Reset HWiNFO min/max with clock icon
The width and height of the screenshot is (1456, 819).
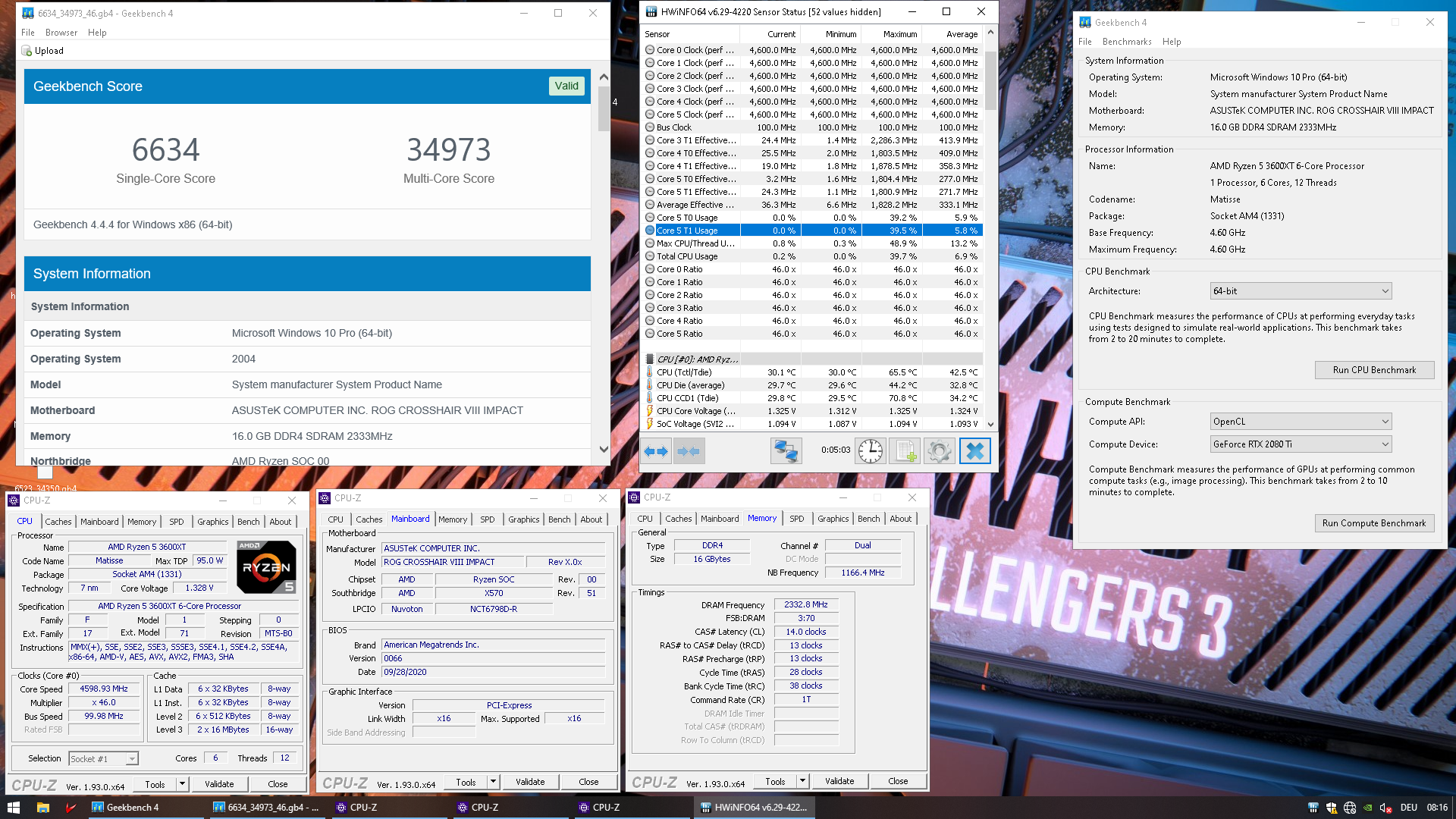click(x=871, y=451)
